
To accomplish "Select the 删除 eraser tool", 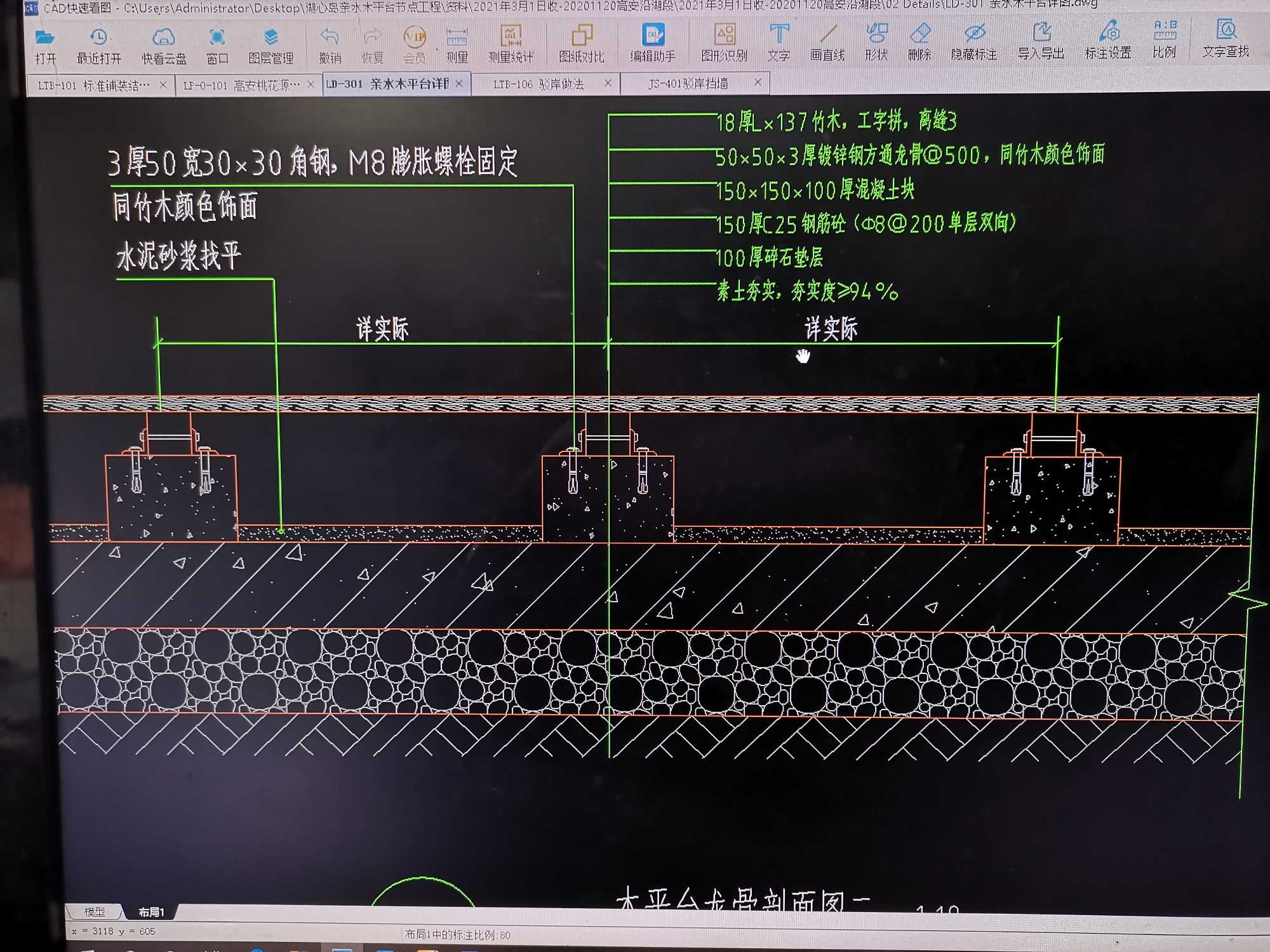I will pyautogui.click(x=919, y=42).
